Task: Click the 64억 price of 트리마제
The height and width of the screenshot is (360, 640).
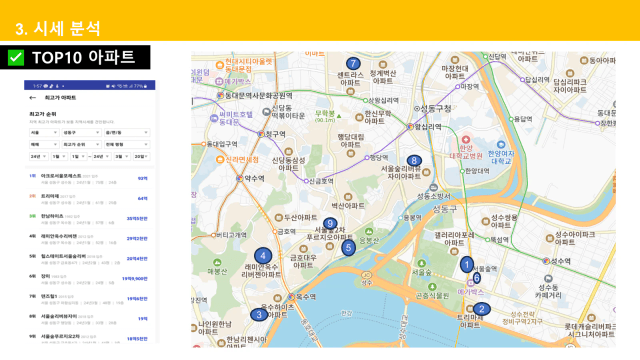Action: (x=142, y=198)
